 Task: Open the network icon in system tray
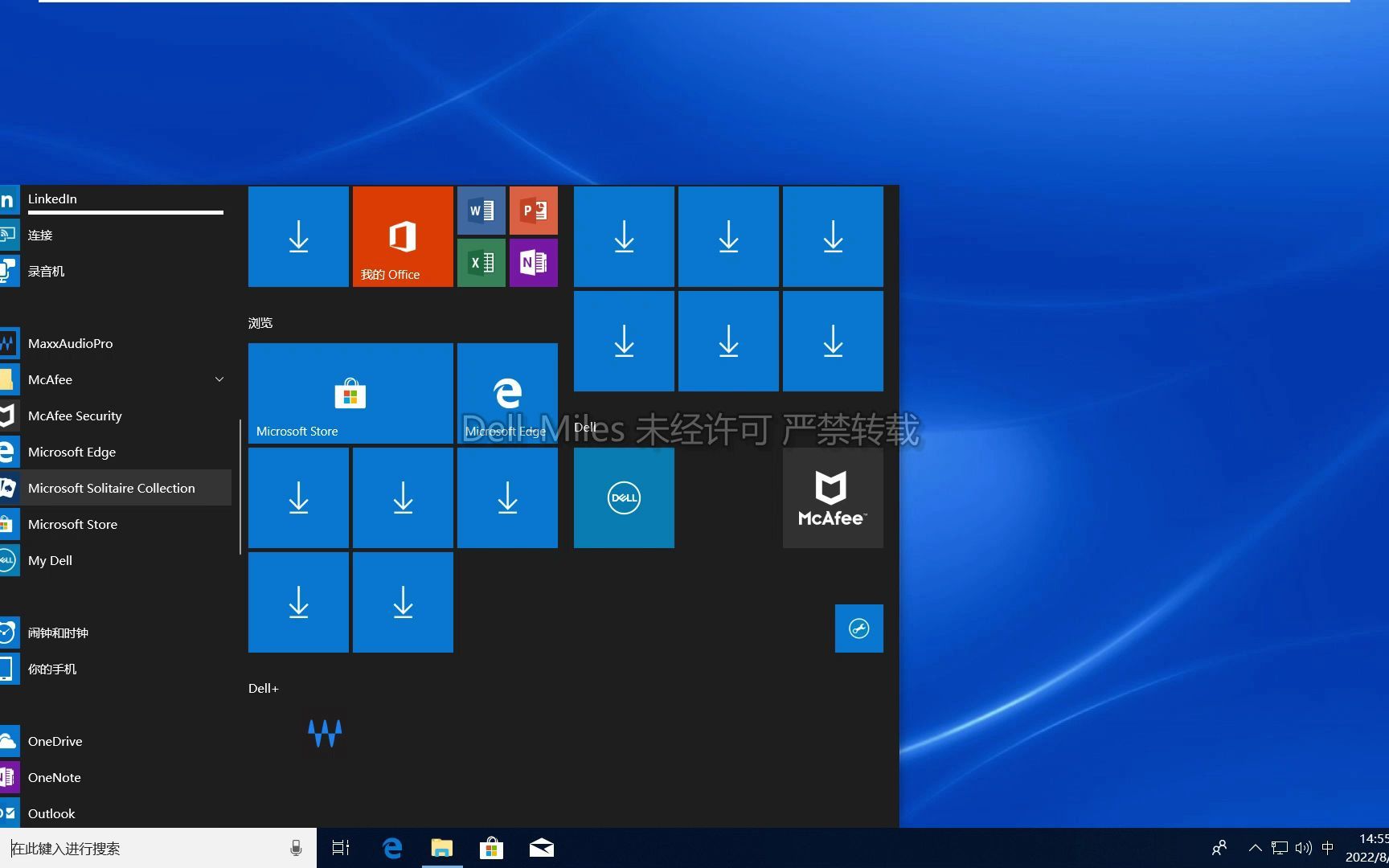point(1280,848)
